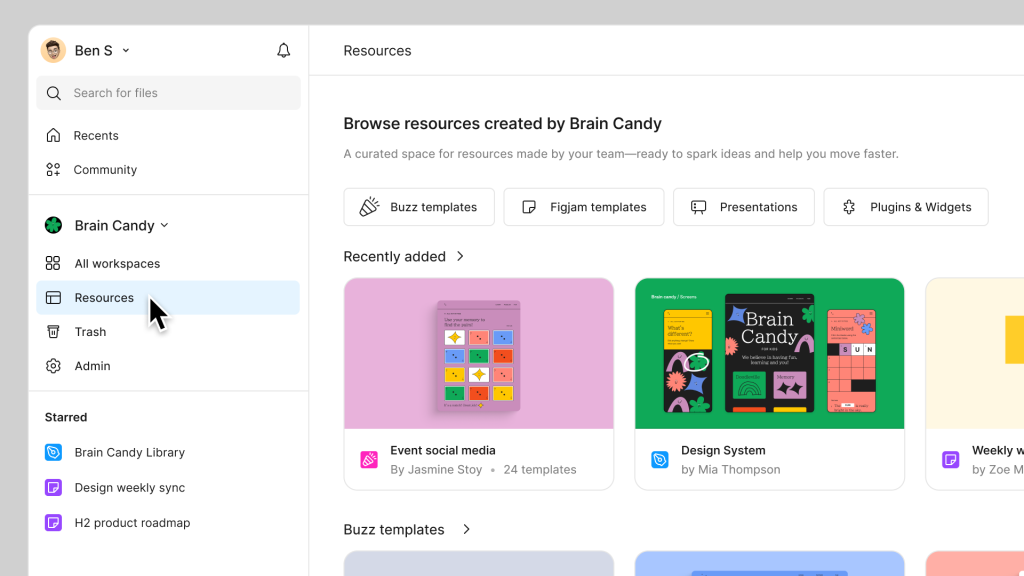Select Resources in the sidebar
Image resolution: width=1024 pixels, height=576 pixels.
[x=104, y=298]
